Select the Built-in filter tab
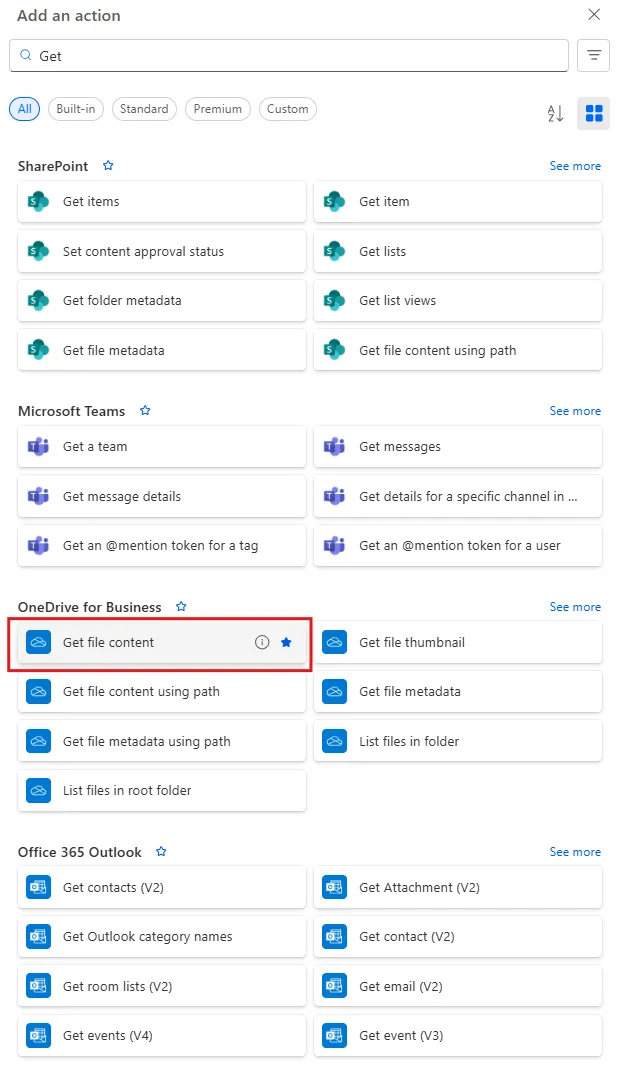This screenshot has width=623, height=1079. (76, 109)
